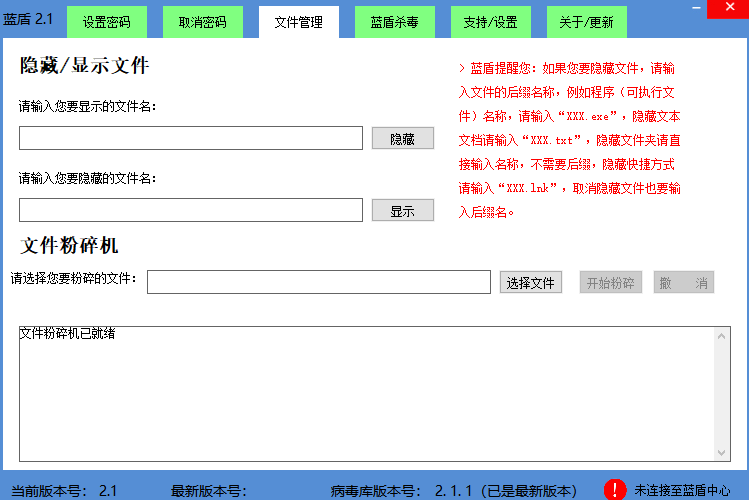Open the 蓝盾杀毒 tab

tap(395, 22)
